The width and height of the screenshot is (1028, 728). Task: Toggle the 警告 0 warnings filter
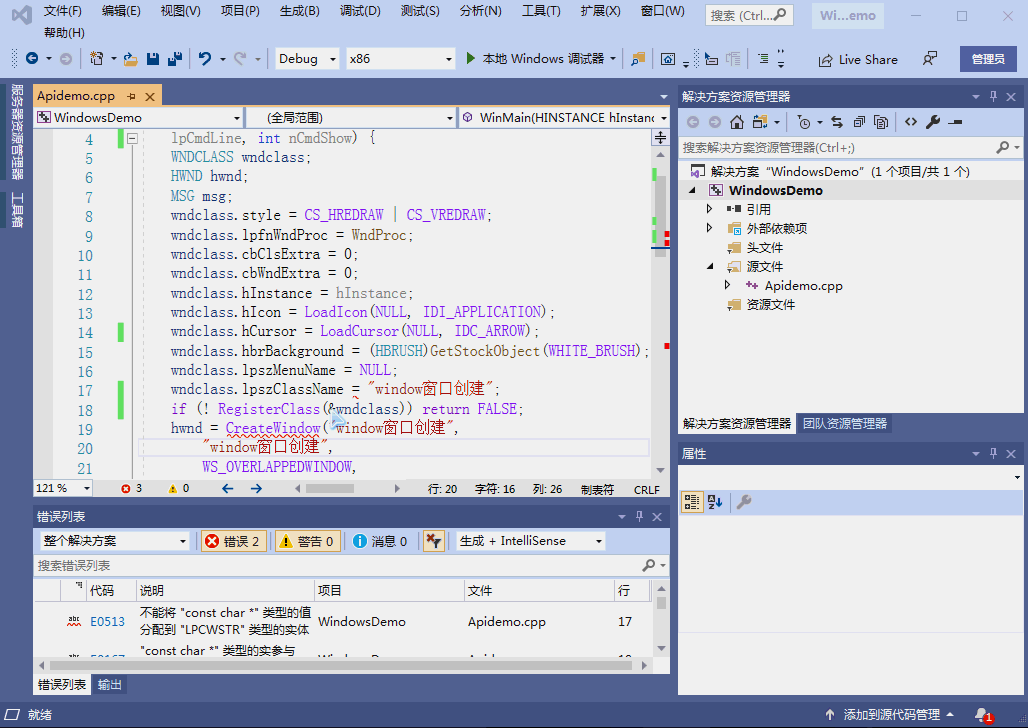pos(309,541)
